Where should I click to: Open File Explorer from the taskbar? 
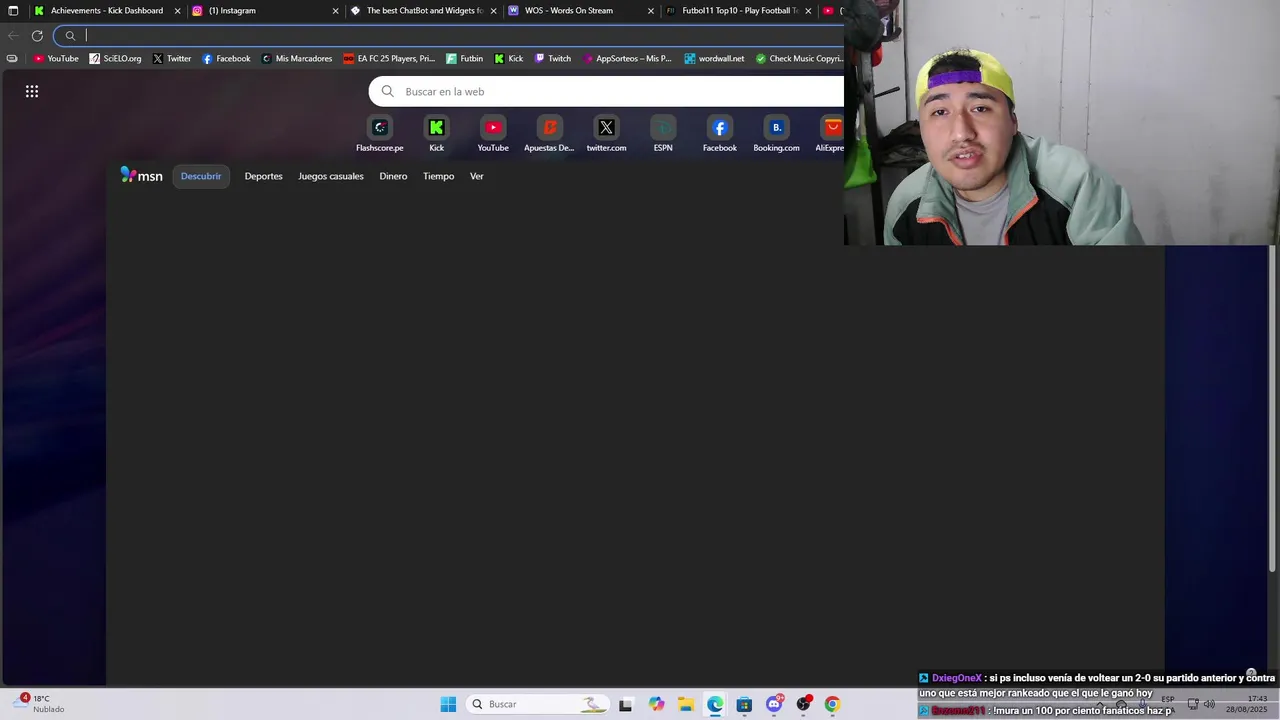click(686, 704)
